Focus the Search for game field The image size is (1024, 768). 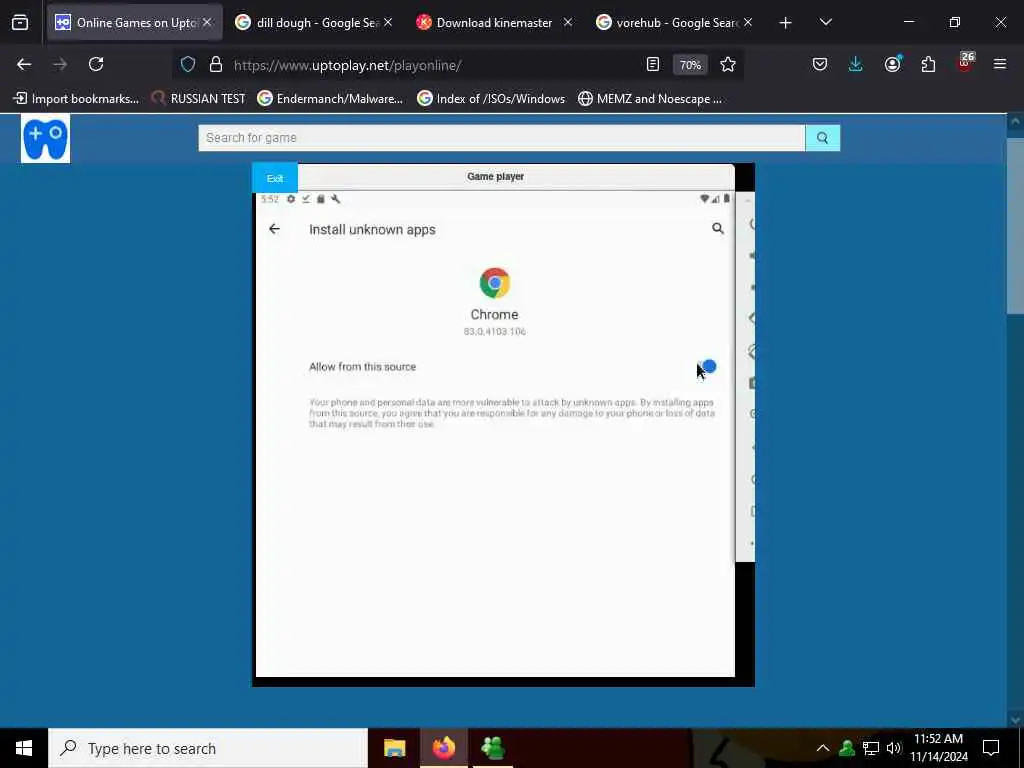point(502,138)
